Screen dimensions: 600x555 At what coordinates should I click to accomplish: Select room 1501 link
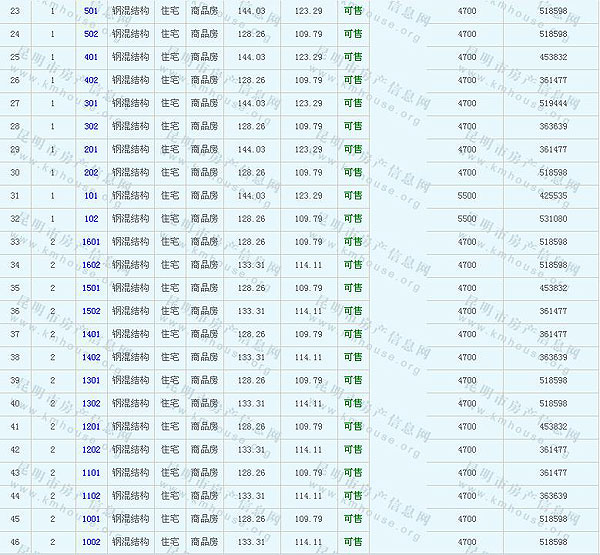point(91,288)
